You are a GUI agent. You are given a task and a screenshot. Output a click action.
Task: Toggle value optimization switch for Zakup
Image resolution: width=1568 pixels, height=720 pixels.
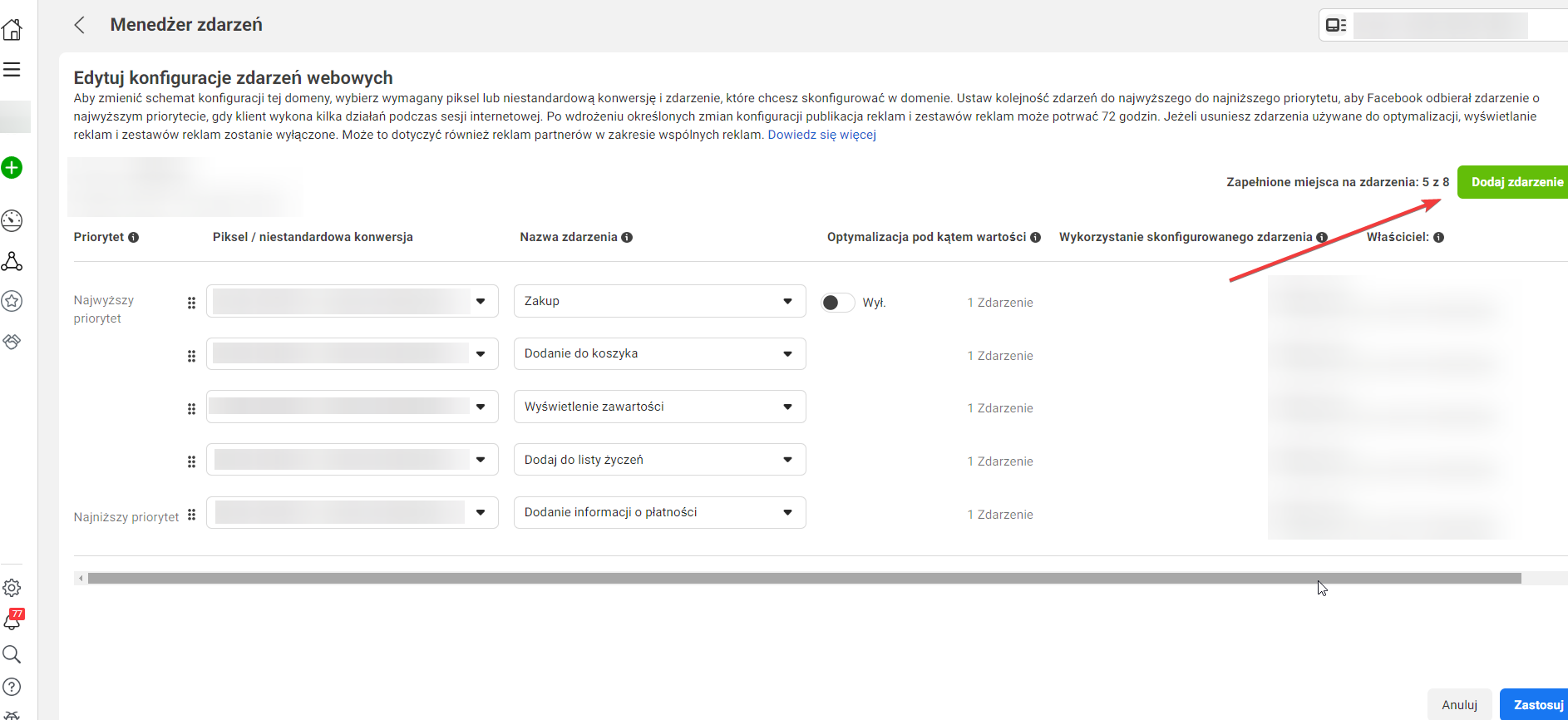pyautogui.click(x=837, y=303)
